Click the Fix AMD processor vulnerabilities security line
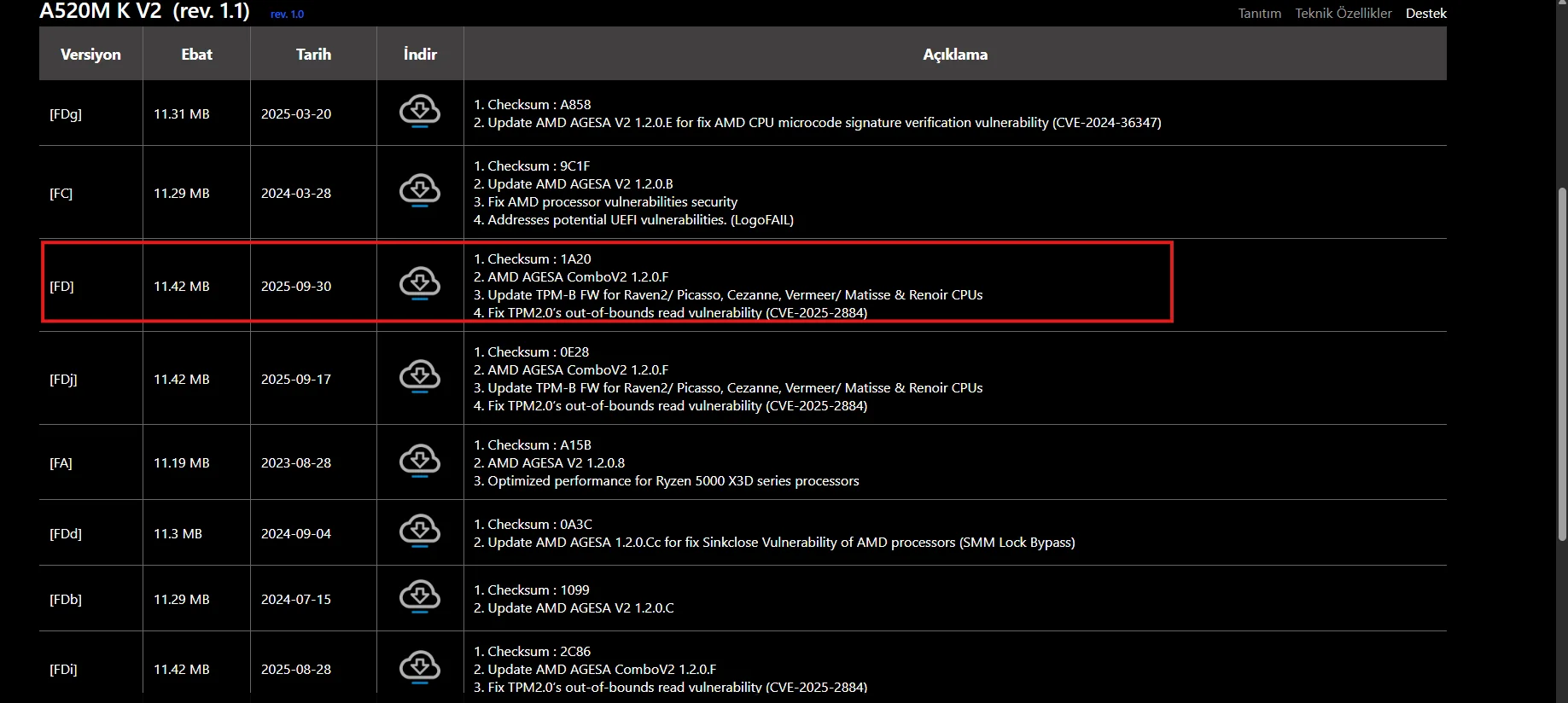1568x703 pixels. click(606, 201)
